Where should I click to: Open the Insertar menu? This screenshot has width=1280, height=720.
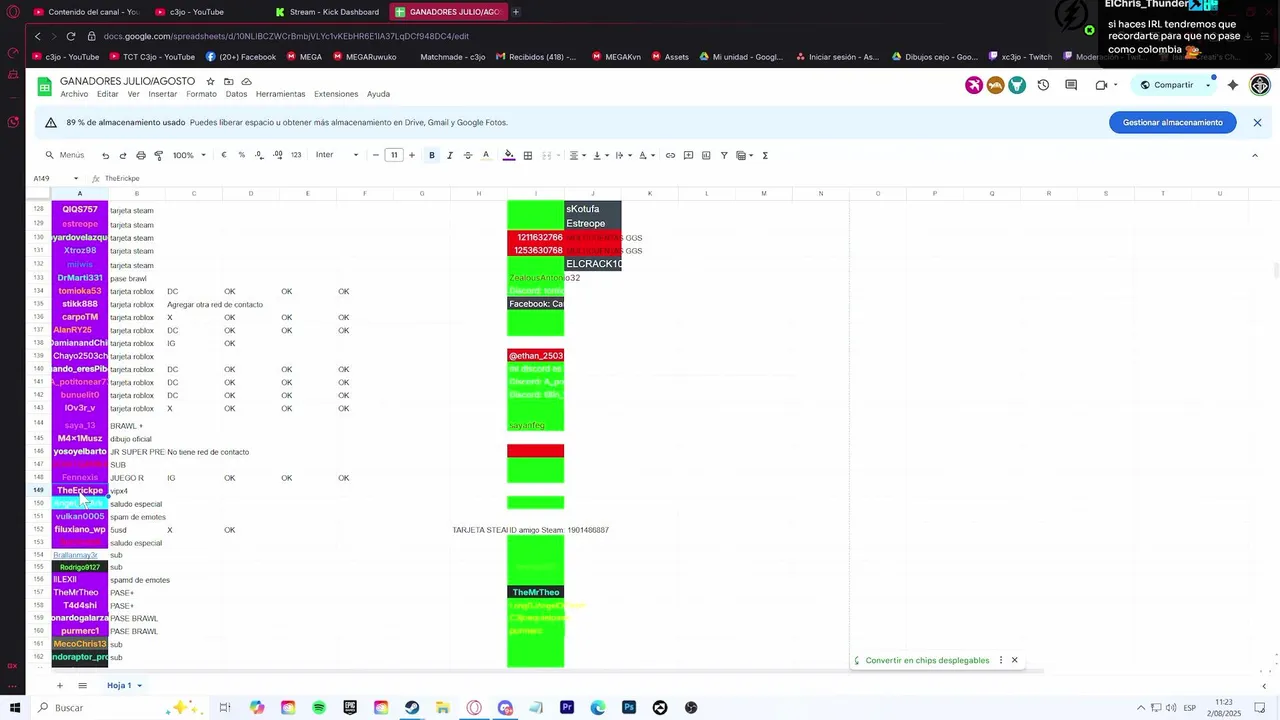point(163,94)
